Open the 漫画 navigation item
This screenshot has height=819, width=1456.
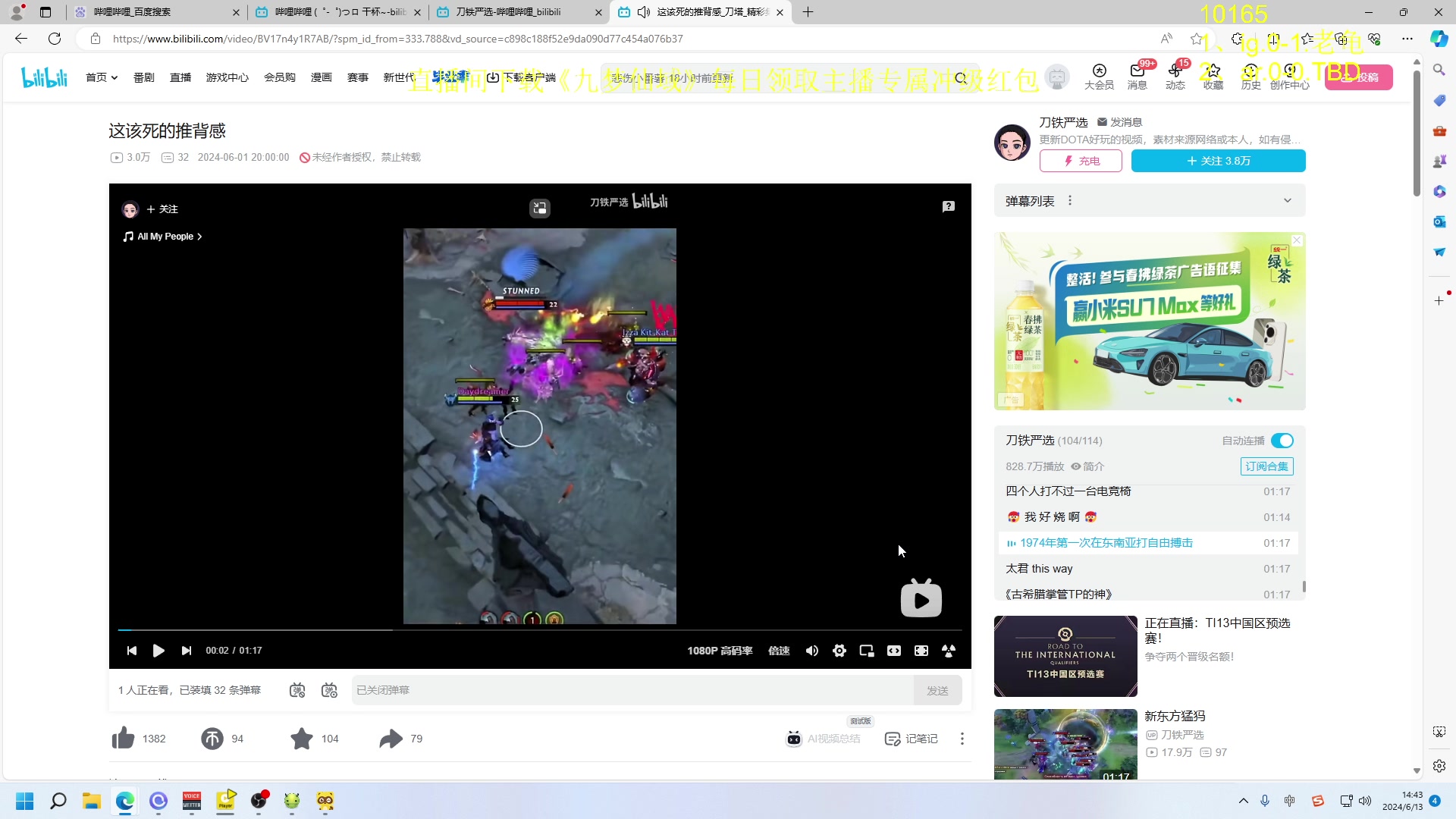(321, 77)
